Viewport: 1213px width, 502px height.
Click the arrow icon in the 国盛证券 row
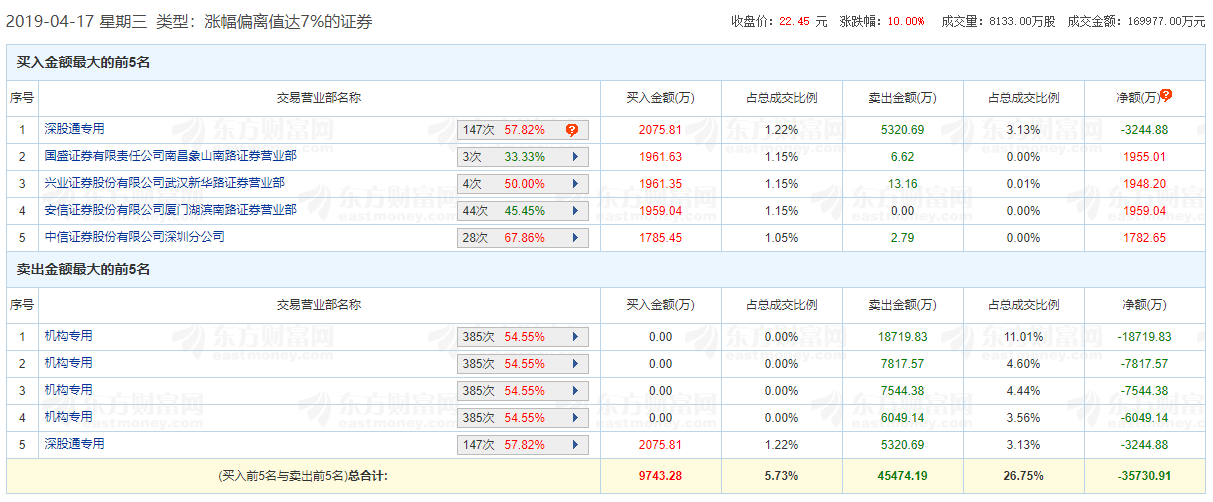point(575,157)
